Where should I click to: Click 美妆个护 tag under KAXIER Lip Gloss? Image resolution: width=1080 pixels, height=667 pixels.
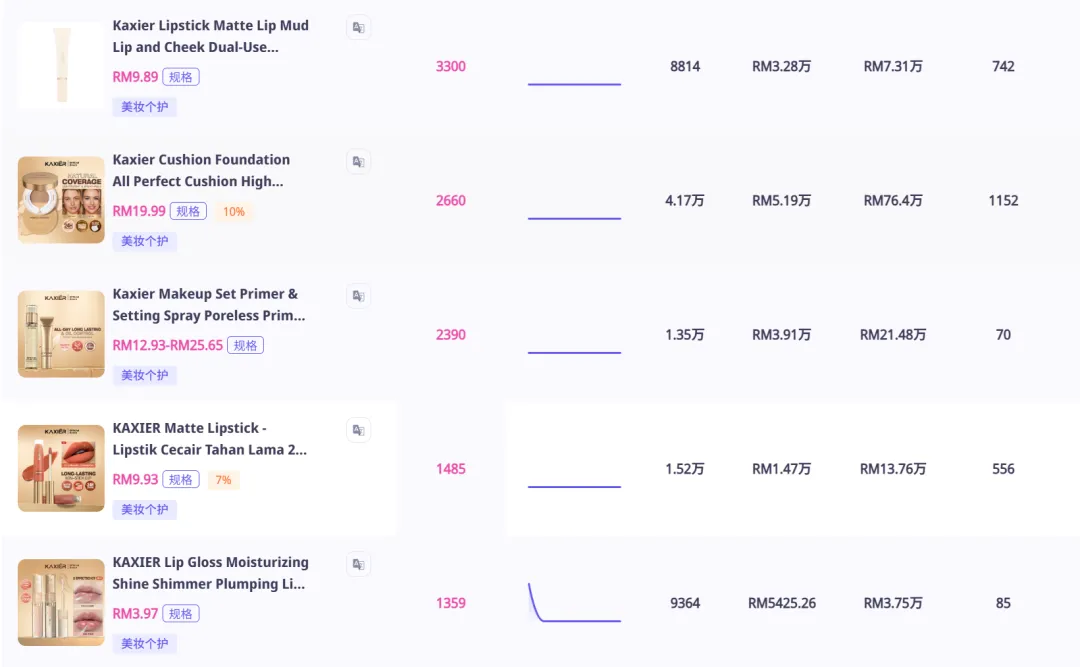click(145, 644)
